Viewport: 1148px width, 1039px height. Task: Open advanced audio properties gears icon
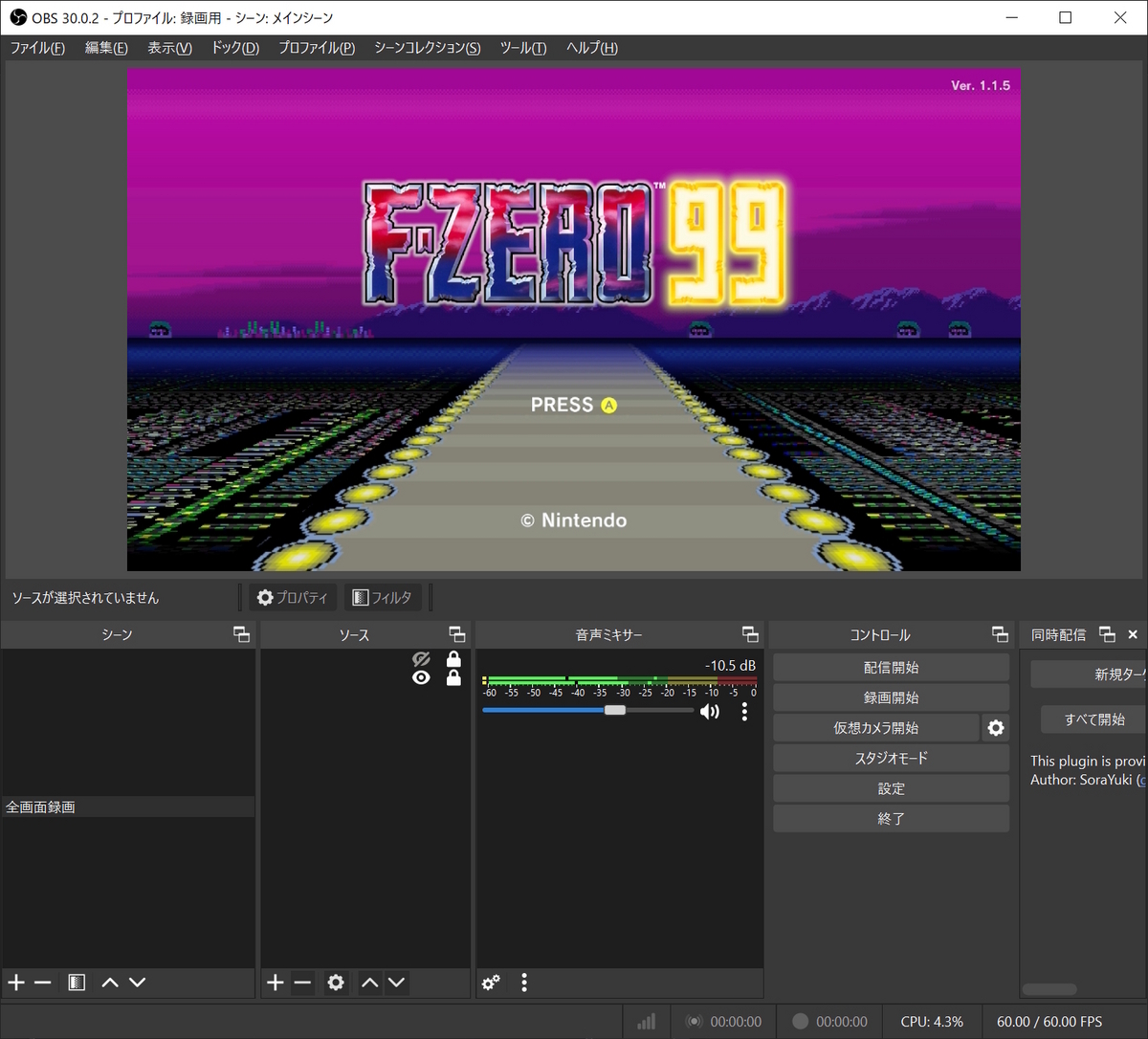tap(491, 983)
